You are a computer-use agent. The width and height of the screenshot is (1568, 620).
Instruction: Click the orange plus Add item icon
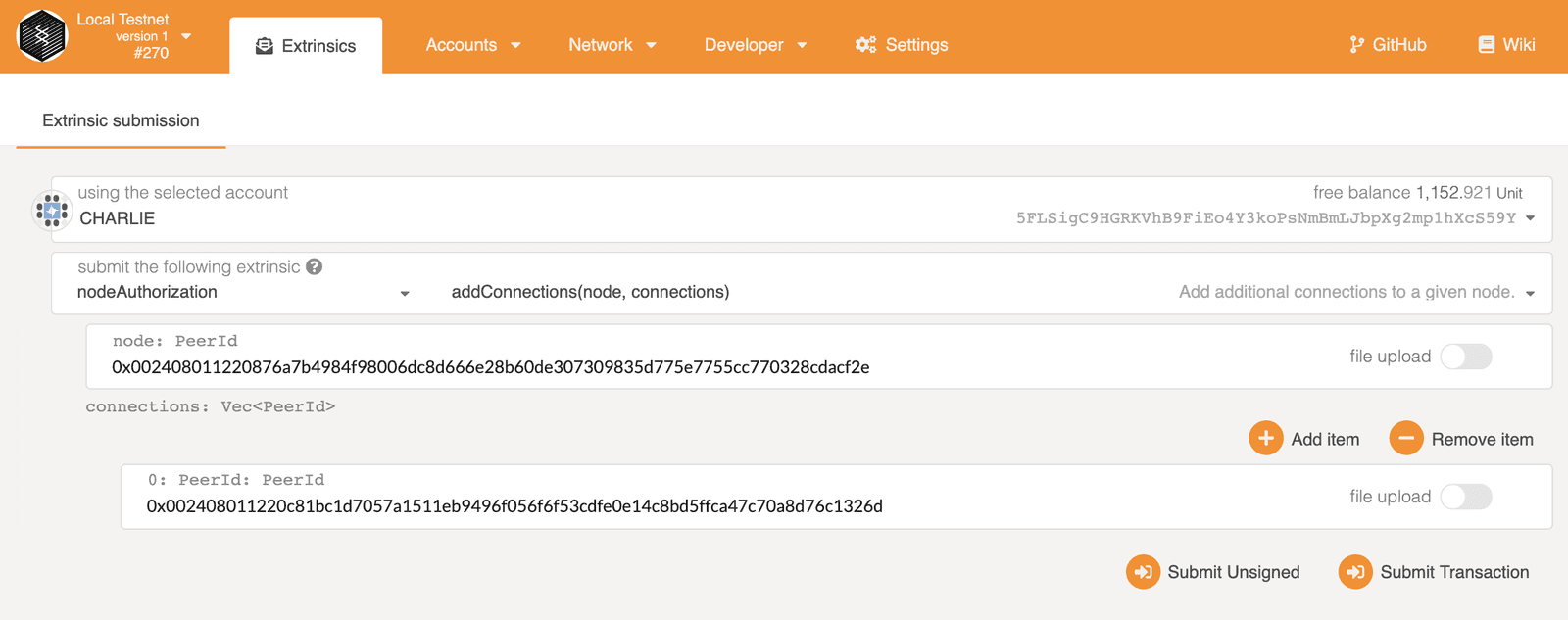coord(1265,439)
